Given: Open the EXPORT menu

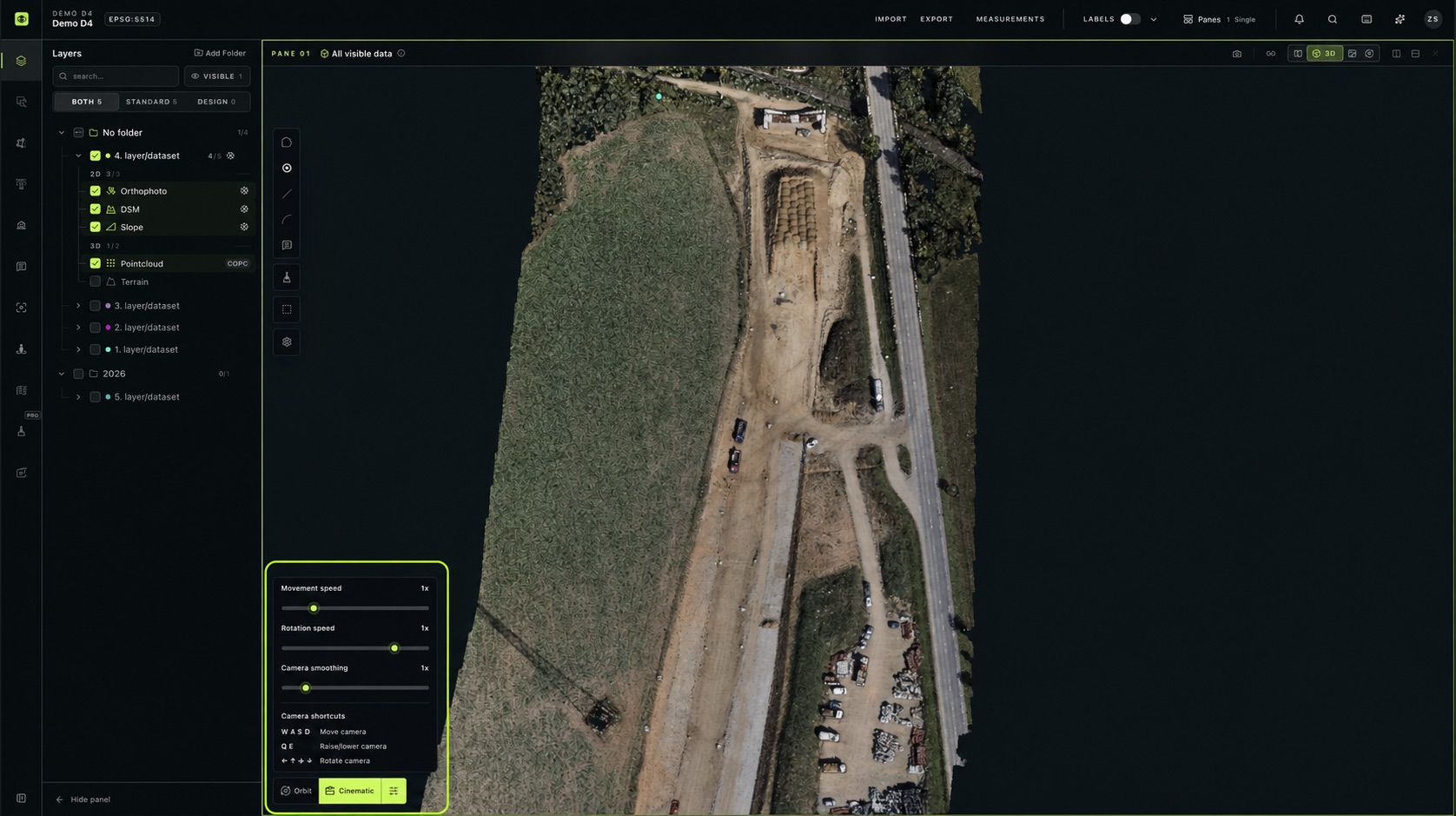Looking at the screenshot, I should coord(936,19).
